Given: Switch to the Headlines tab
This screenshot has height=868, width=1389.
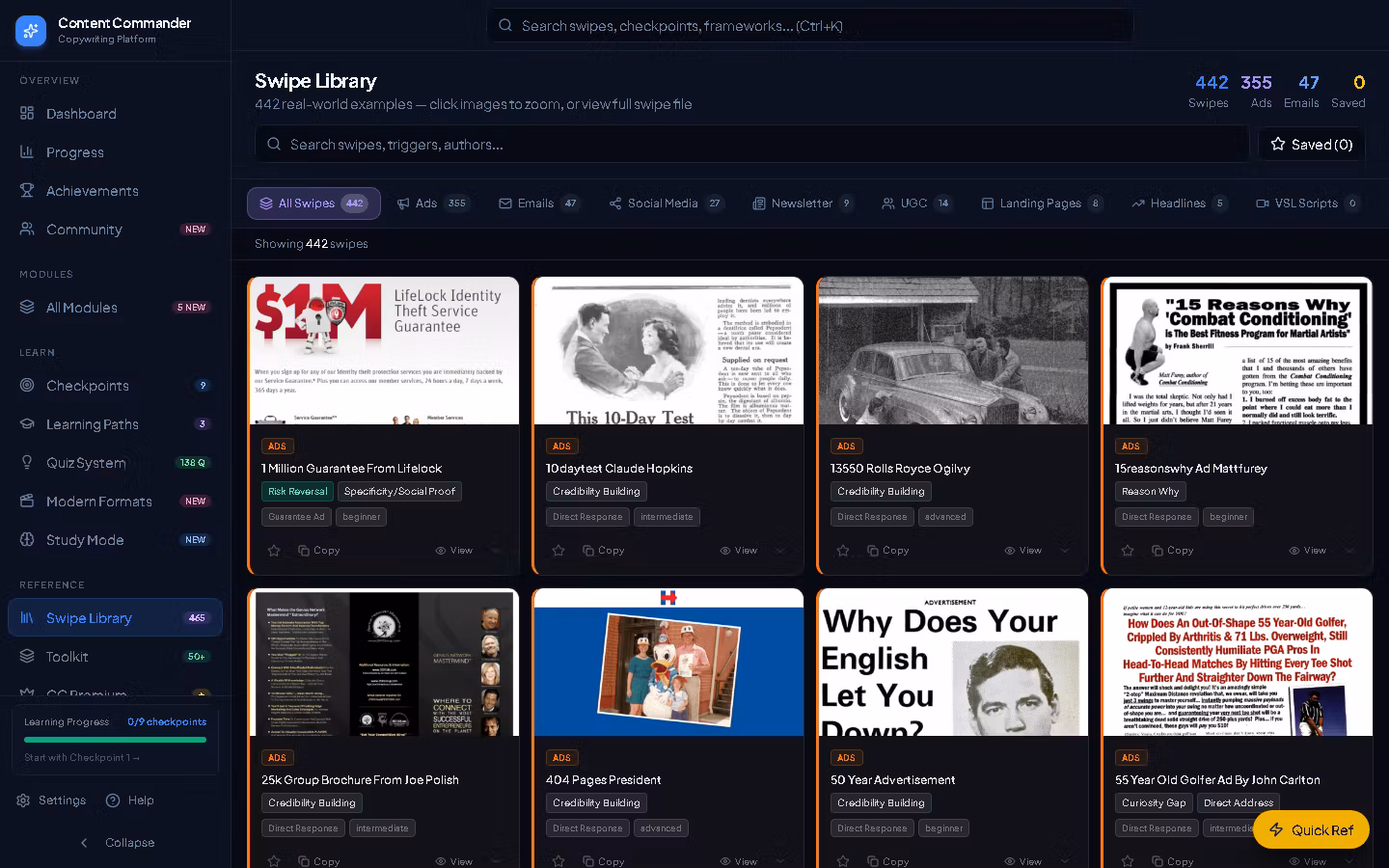Looking at the screenshot, I should tap(1180, 203).
